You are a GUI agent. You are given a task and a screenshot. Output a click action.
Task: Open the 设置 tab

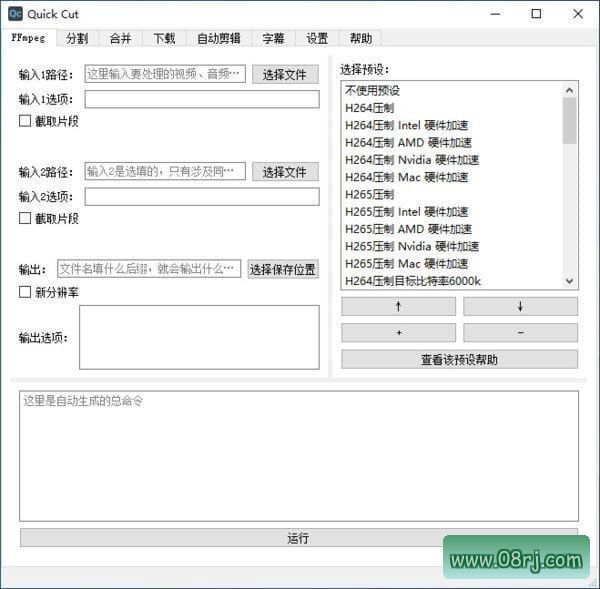[x=317, y=38]
